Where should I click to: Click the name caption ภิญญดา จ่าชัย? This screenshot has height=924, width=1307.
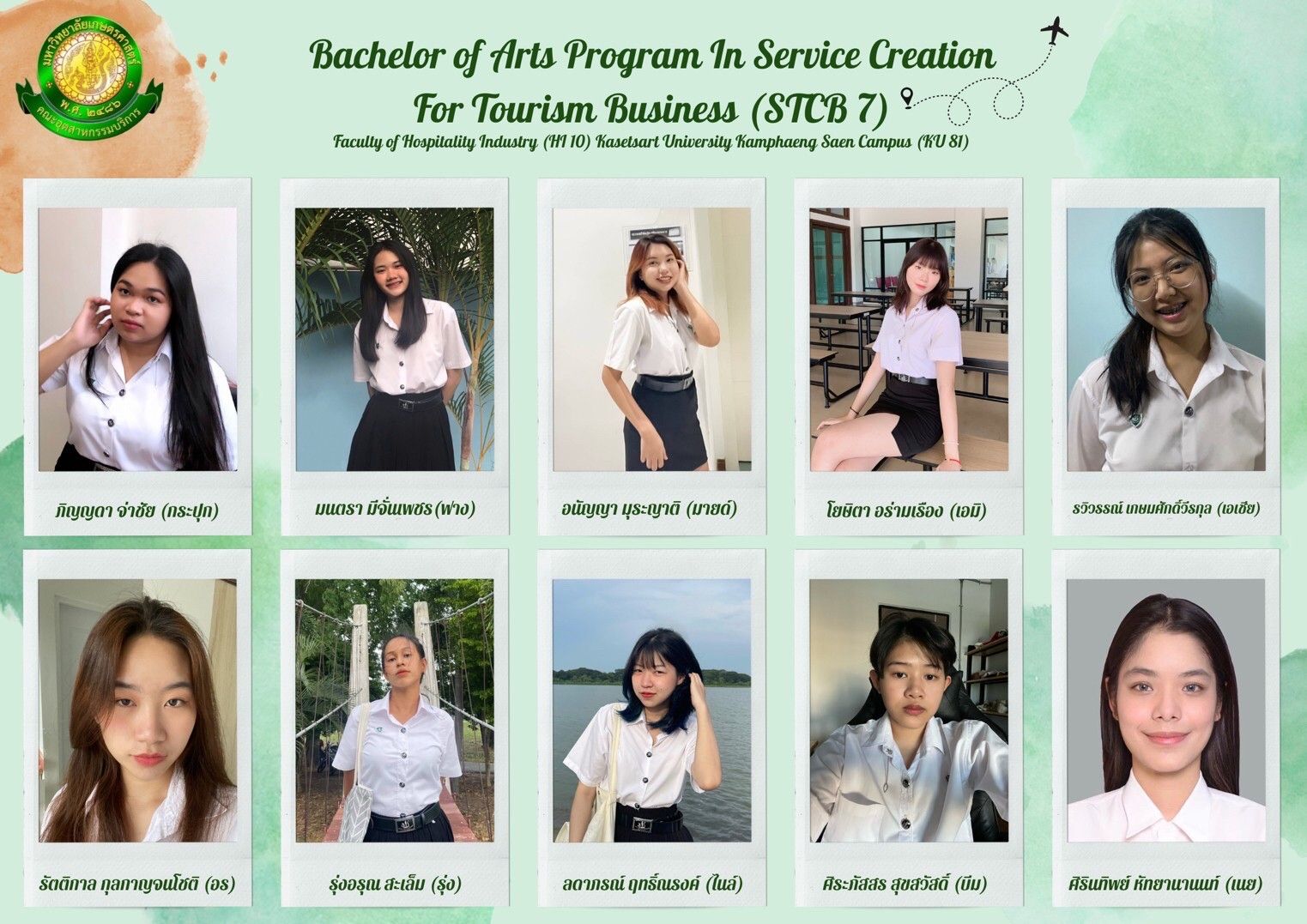[x=103, y=511]
